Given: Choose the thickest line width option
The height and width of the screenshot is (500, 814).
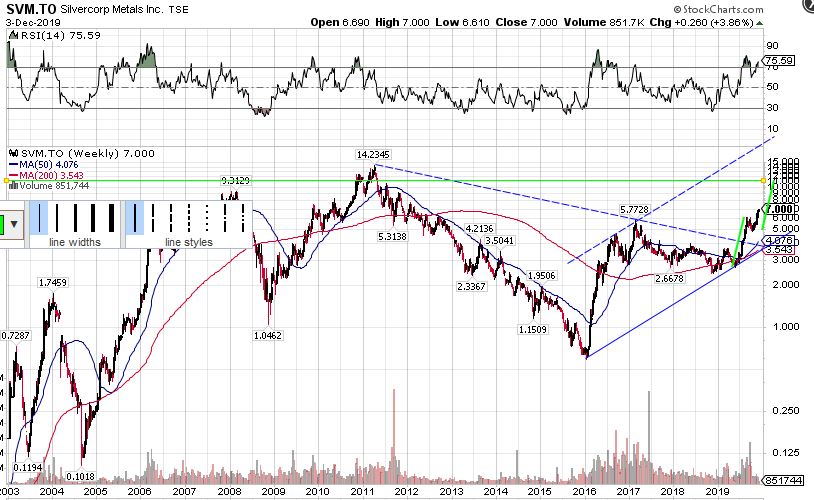Looking at the screenshot, I should pos(111,218).
